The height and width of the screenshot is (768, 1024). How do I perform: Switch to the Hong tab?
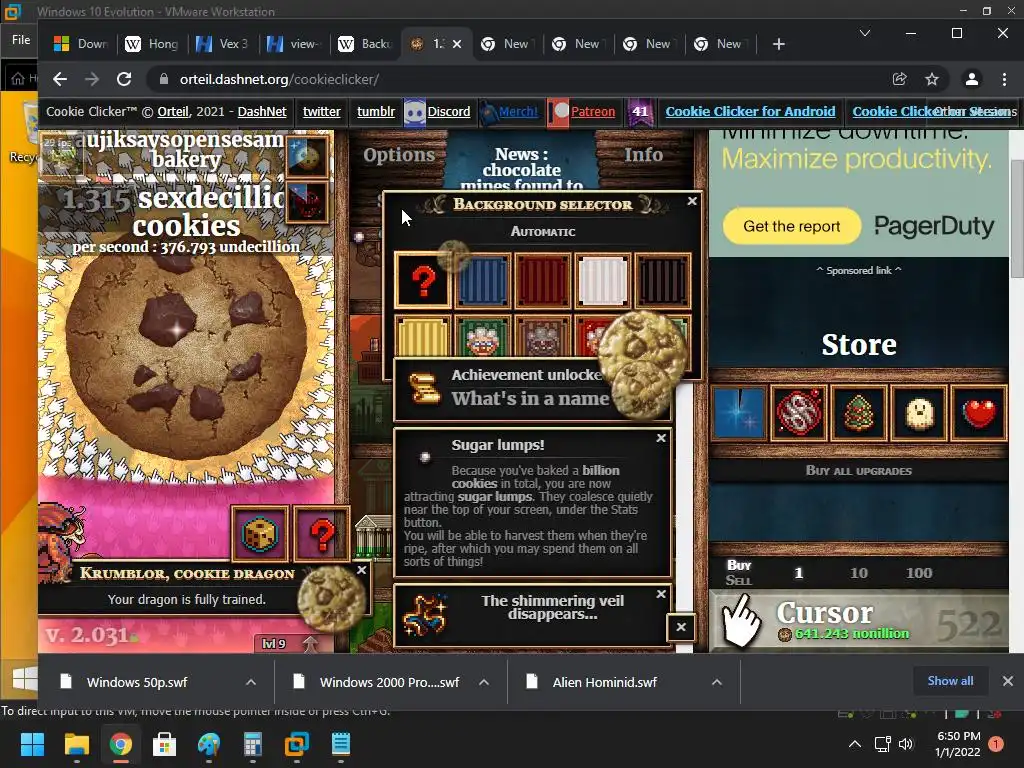152,44
